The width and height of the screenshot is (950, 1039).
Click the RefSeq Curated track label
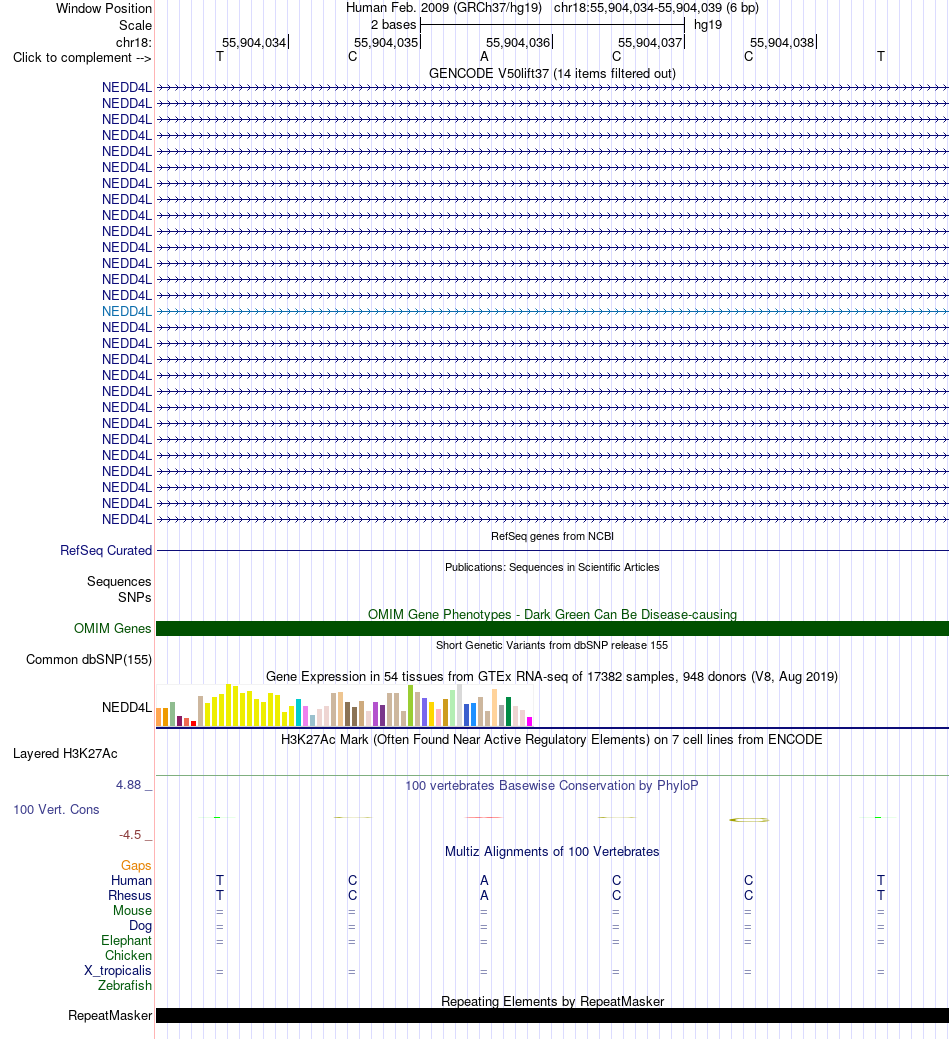(106, 551)
